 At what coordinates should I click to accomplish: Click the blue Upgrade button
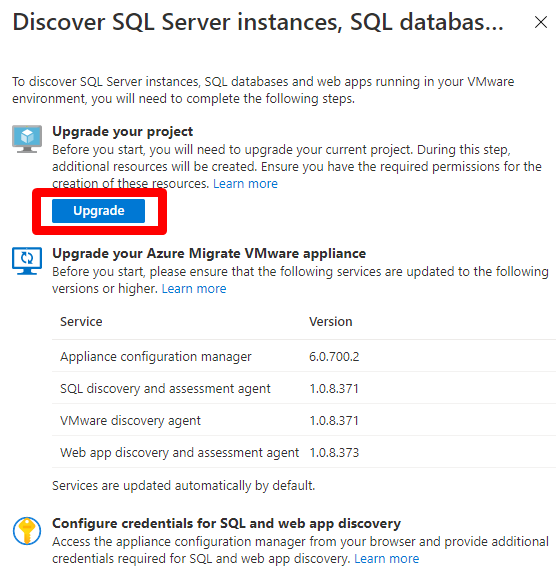(x=98, y=211)
